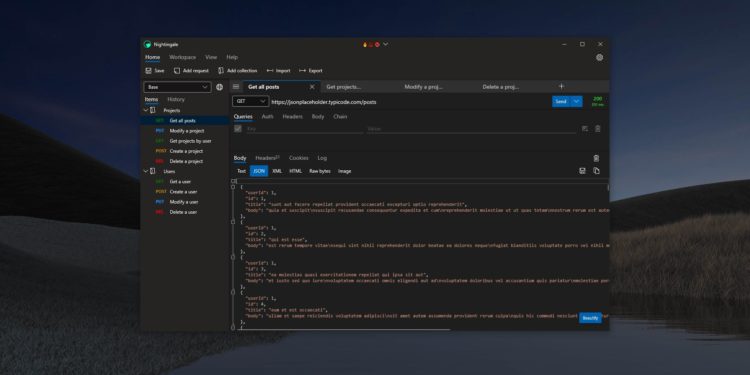Open the View menu
The width and height of the screenshot is (750, 375).
pyautogui.click(x=211, y=57)
